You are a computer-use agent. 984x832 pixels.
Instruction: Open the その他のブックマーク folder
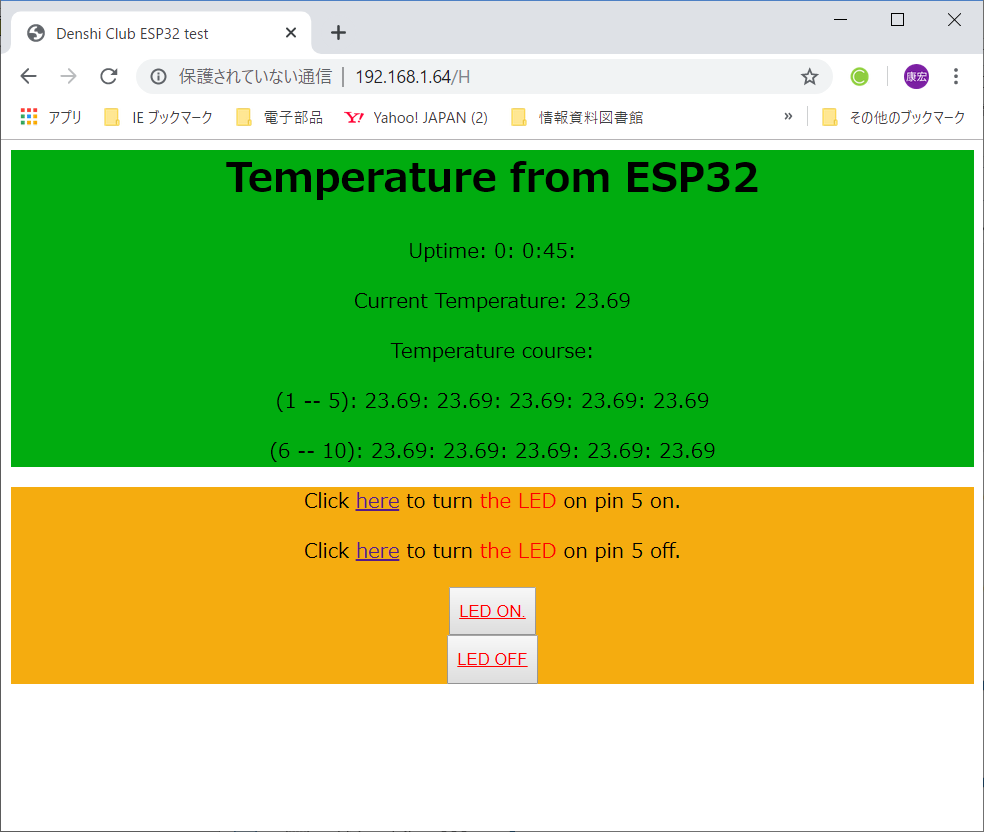(894, 117)
